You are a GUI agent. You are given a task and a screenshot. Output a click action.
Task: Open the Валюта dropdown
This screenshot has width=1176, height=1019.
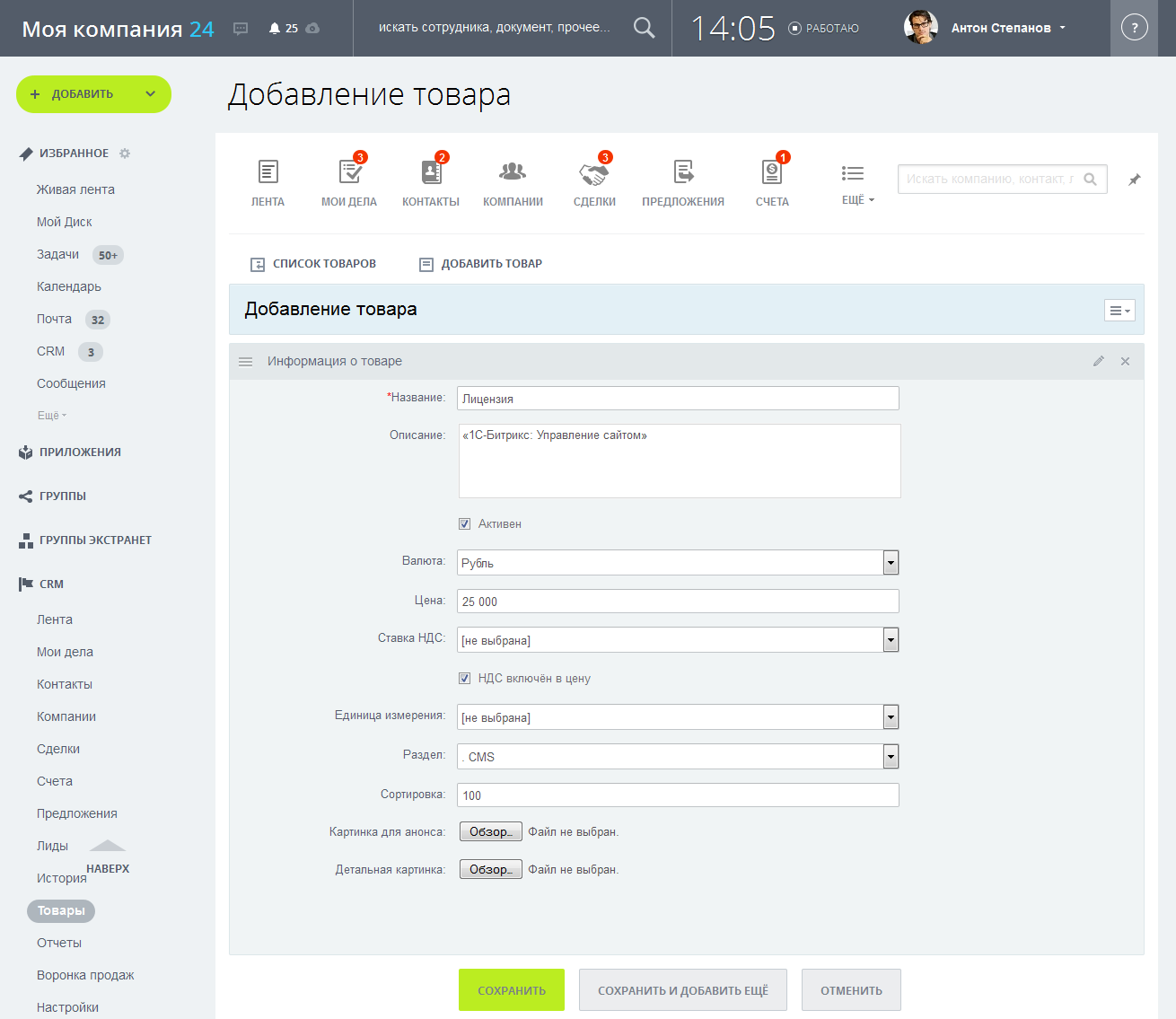[x=678, y=563]
